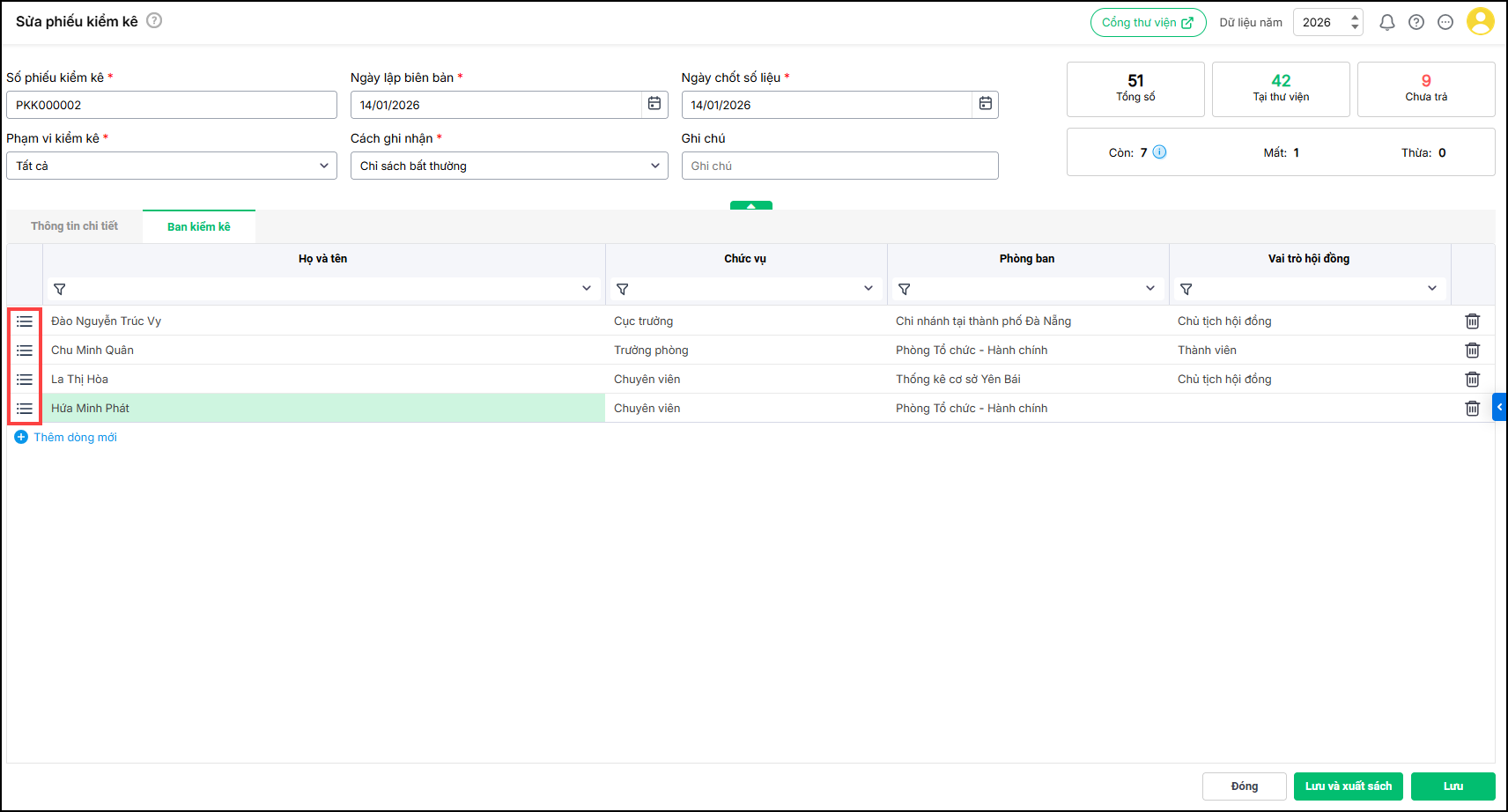Click the info icon next to Còn
The height and width of the screenshot is (812, 1508).
[1160, 152]
